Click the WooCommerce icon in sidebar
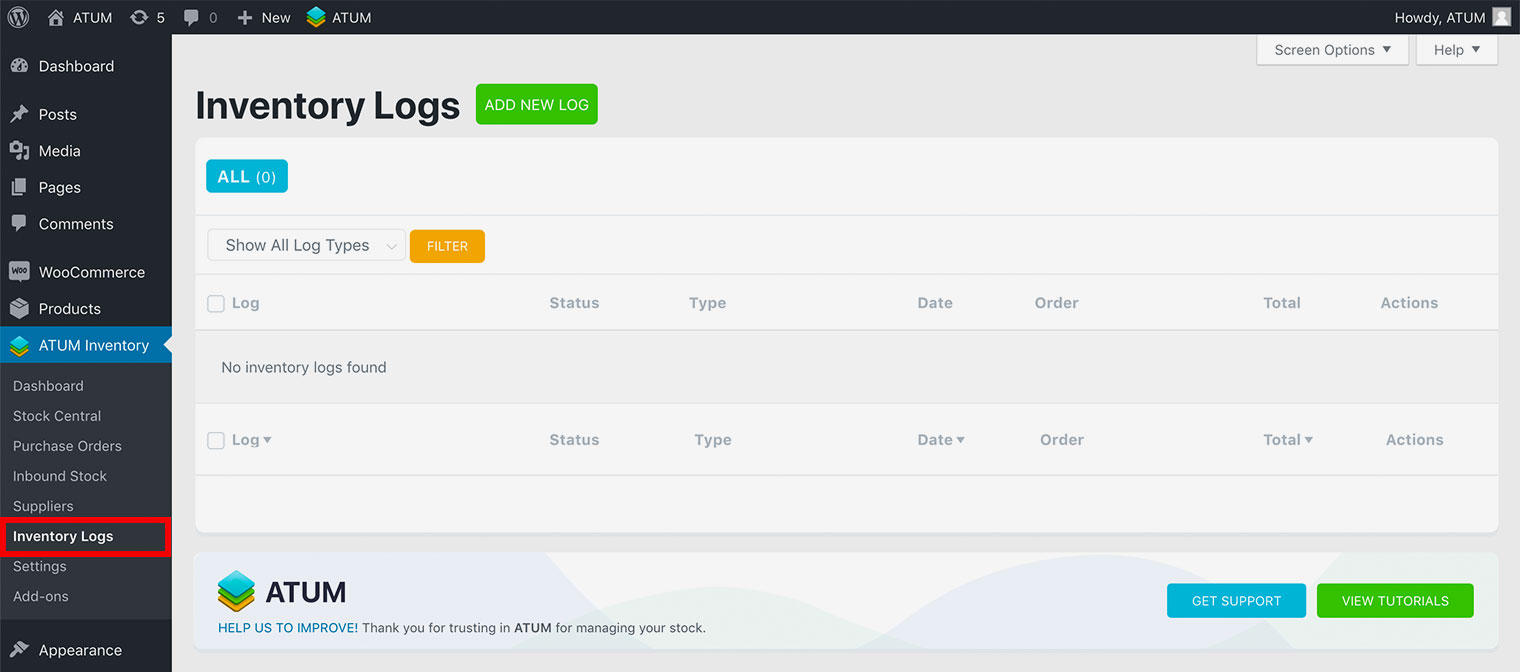Viewport: 1520px width, 672px height. click(x=19, y=272)
